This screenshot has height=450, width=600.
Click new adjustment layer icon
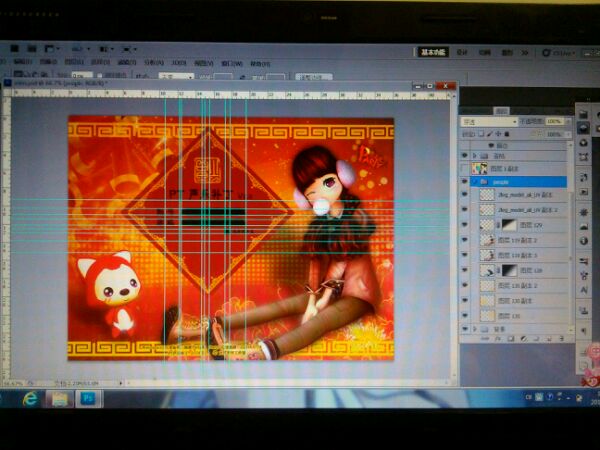point(524,339)
